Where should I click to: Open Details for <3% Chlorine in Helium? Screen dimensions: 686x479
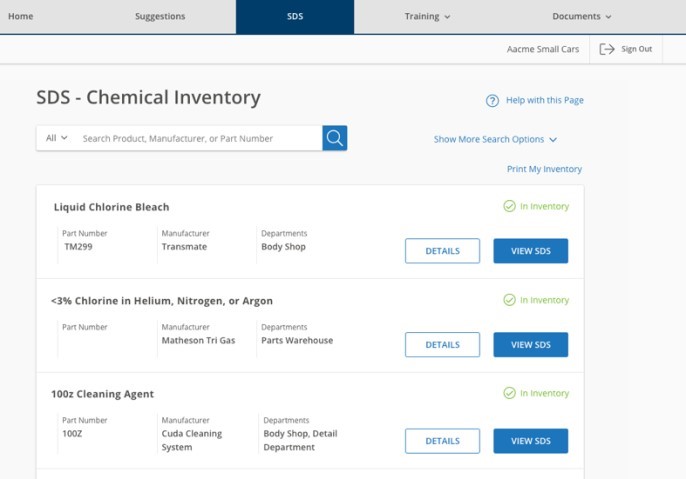point(442,345)
